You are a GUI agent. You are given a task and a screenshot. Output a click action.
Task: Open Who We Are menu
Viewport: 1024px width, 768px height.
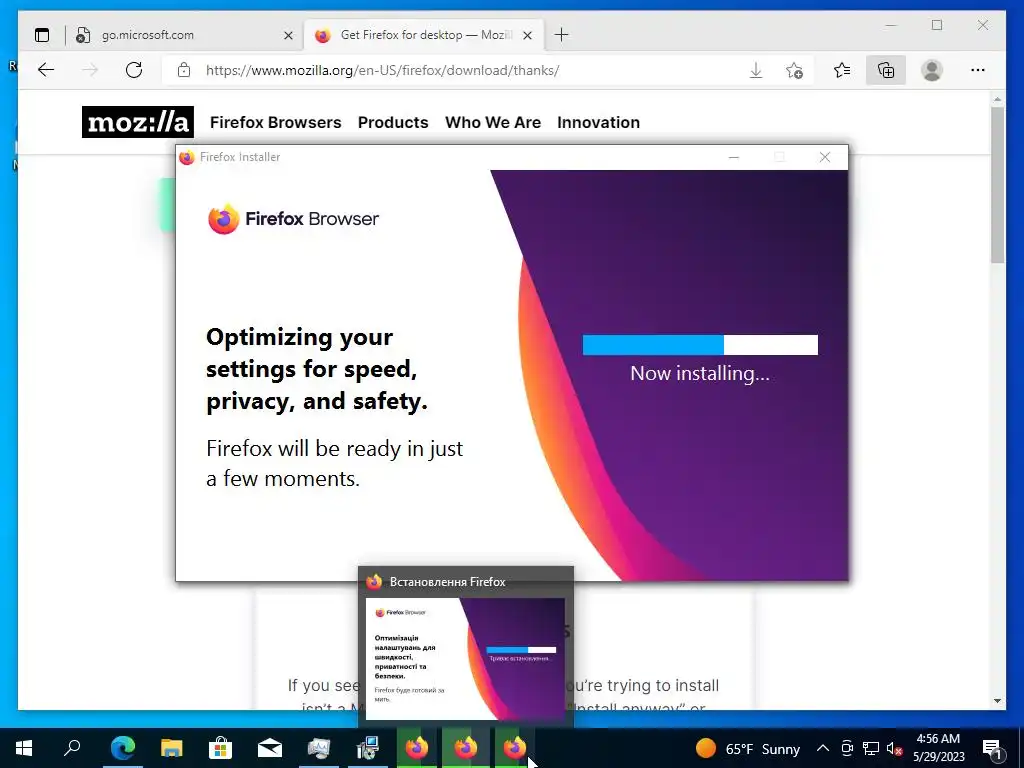tap(493, 122)
